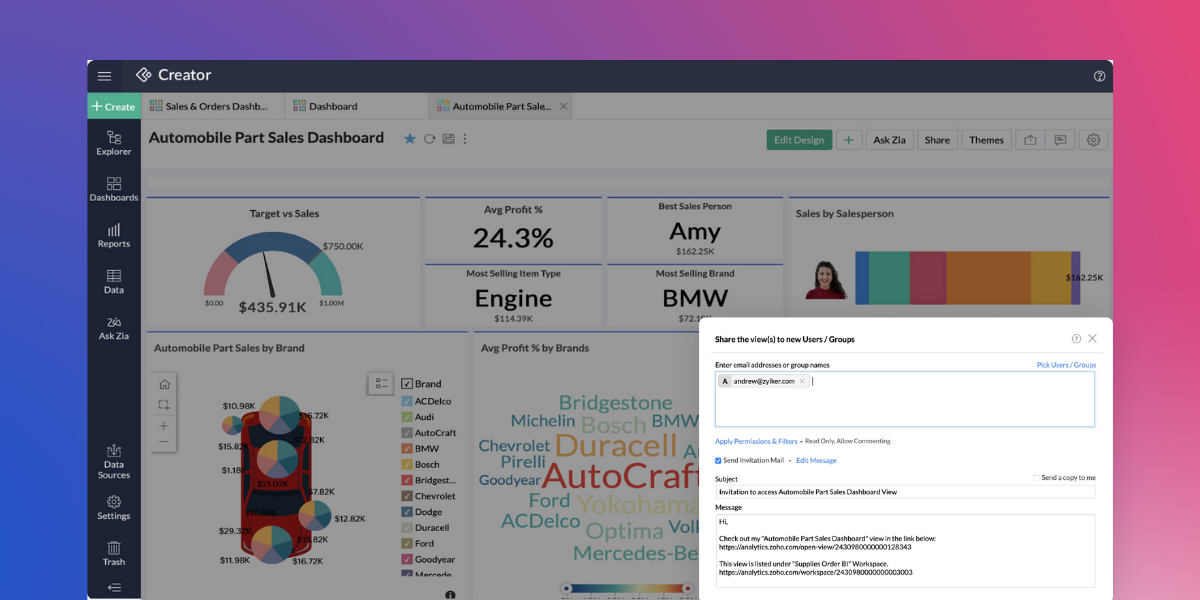This screenshot has height=600, width=1200.
Task: Open Data Sources from the sidebar
Action: click(x=114, y=461)
